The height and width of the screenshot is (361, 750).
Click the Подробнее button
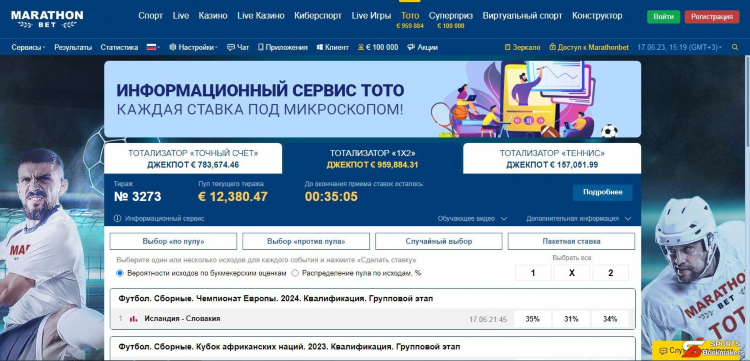pyautogui.click(x=603, y=192)
